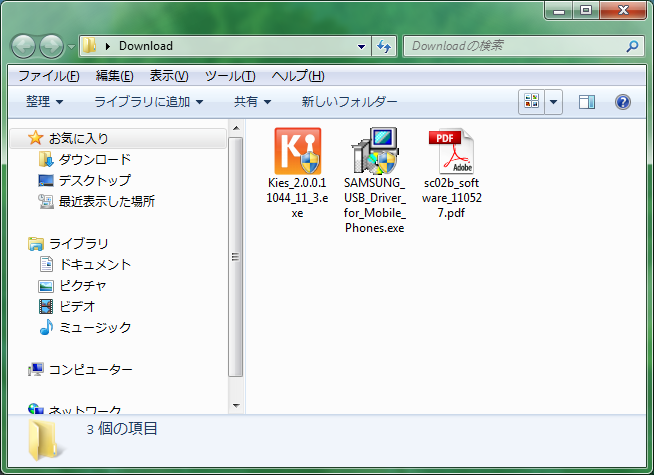The width and height of the screenshot is (654, 475).
Task: Click the help question mark icon
Action: (622, 102)
